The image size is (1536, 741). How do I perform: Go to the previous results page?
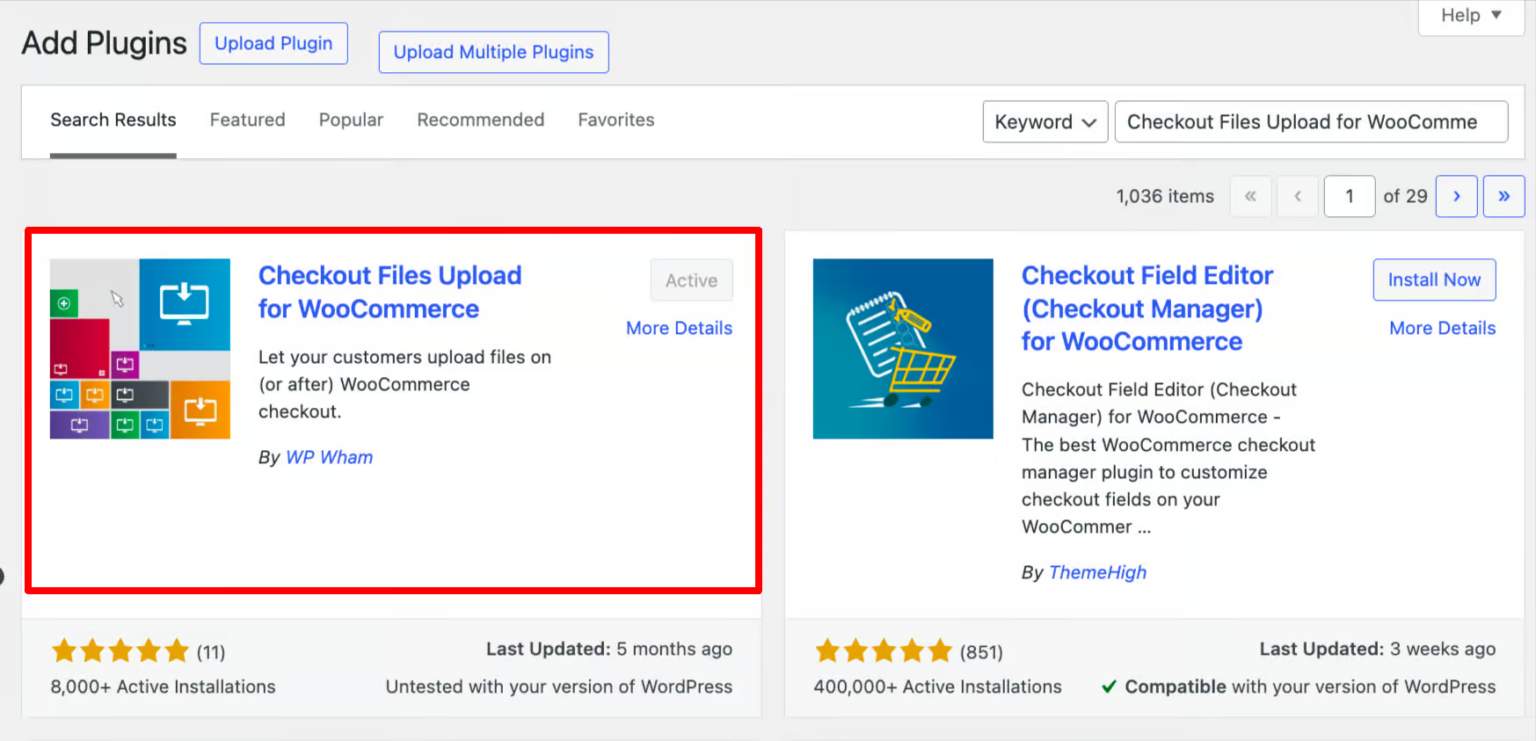tap(1297, 196)
